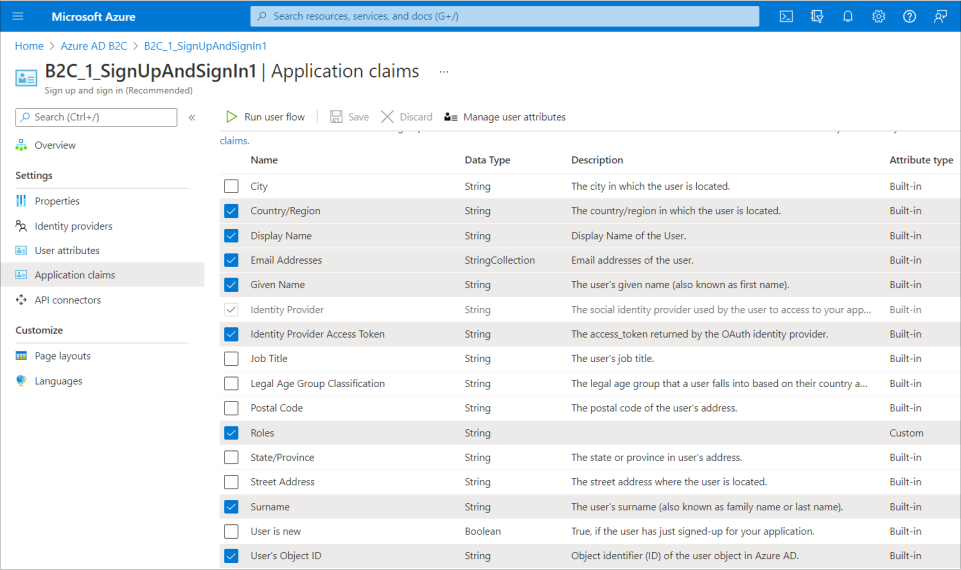Screen dimensions: 961x570
Task: Open the ellipsis more options menu
Action: [x=444, y=72]
